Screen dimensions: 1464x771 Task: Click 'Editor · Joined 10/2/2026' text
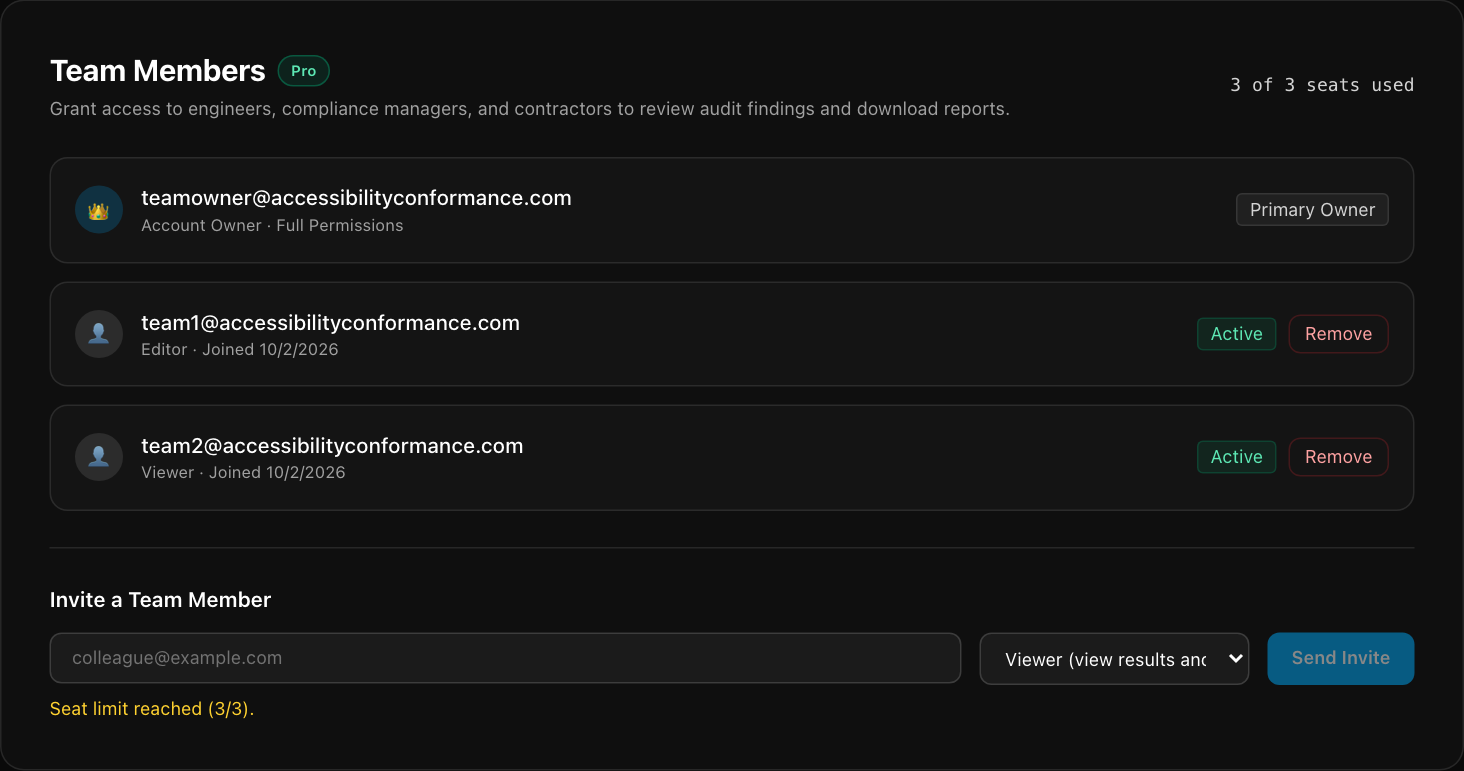(240, 350)
